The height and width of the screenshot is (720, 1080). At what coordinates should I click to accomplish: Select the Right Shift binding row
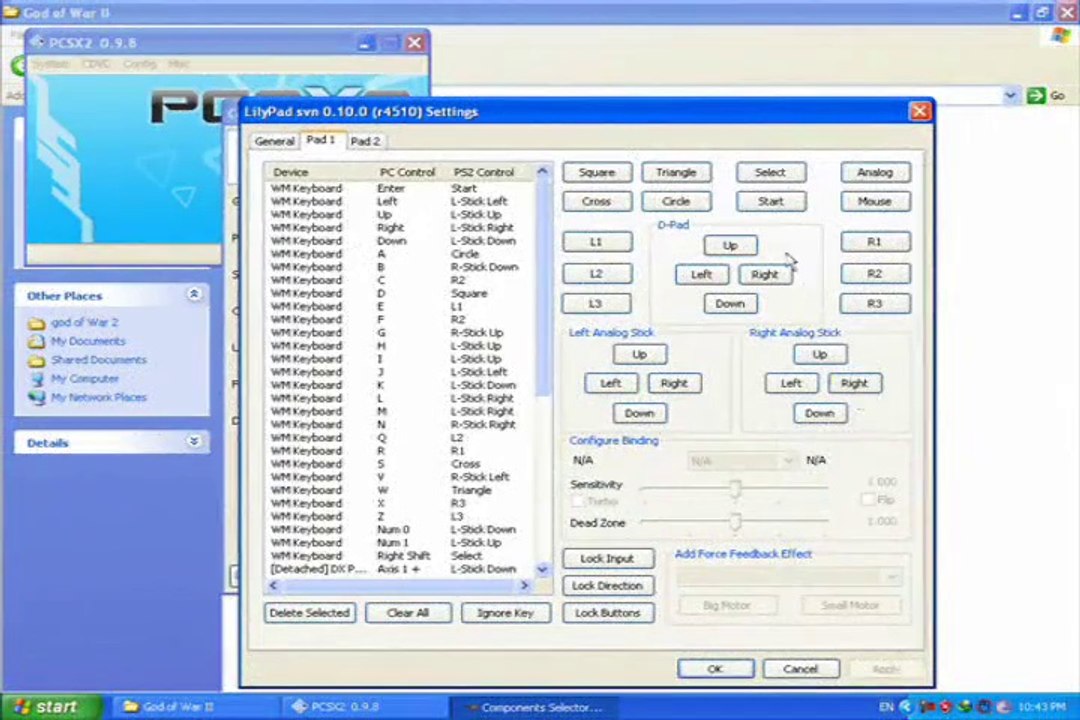(399, 555)
